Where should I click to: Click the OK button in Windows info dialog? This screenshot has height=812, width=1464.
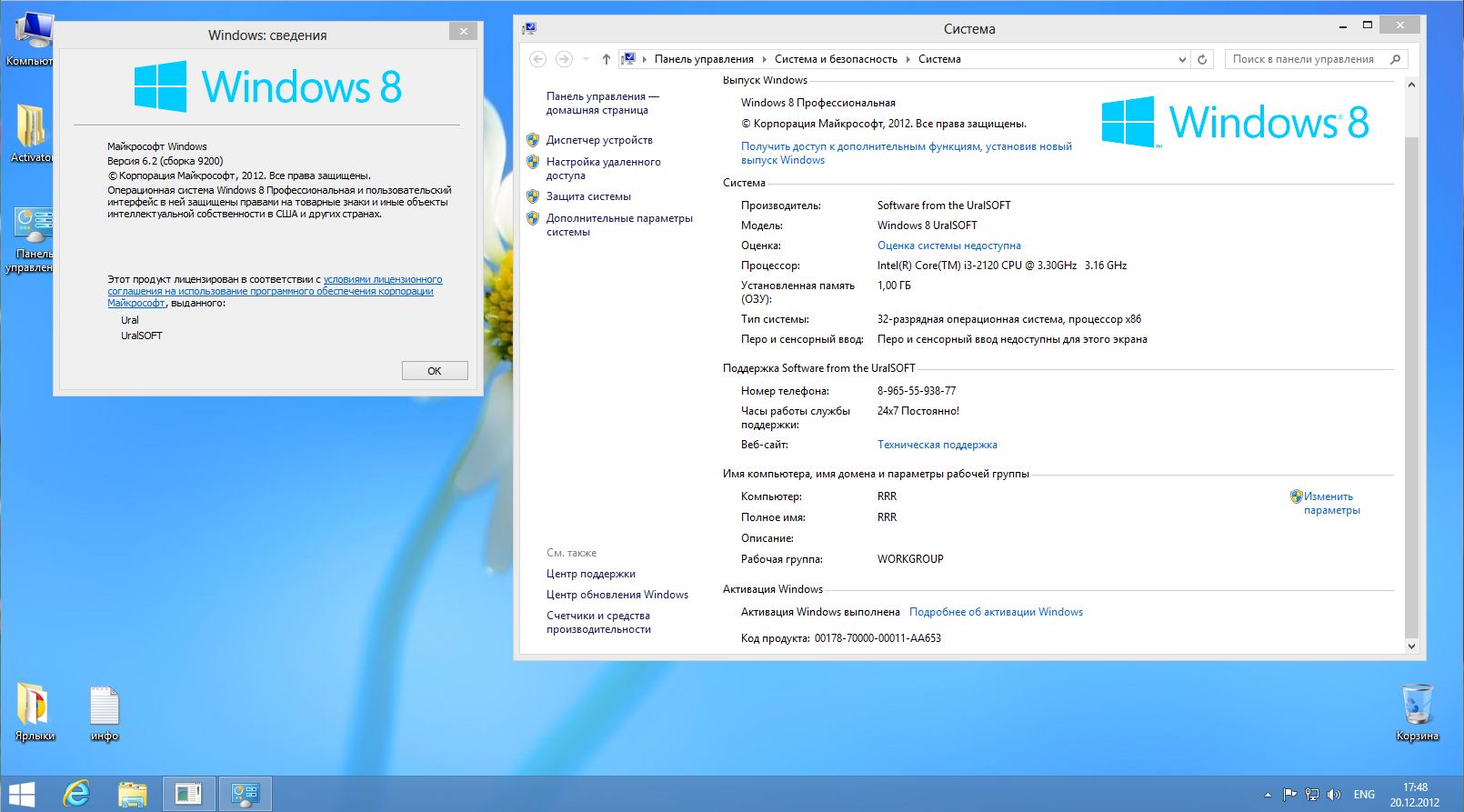(x=435, y=370)
